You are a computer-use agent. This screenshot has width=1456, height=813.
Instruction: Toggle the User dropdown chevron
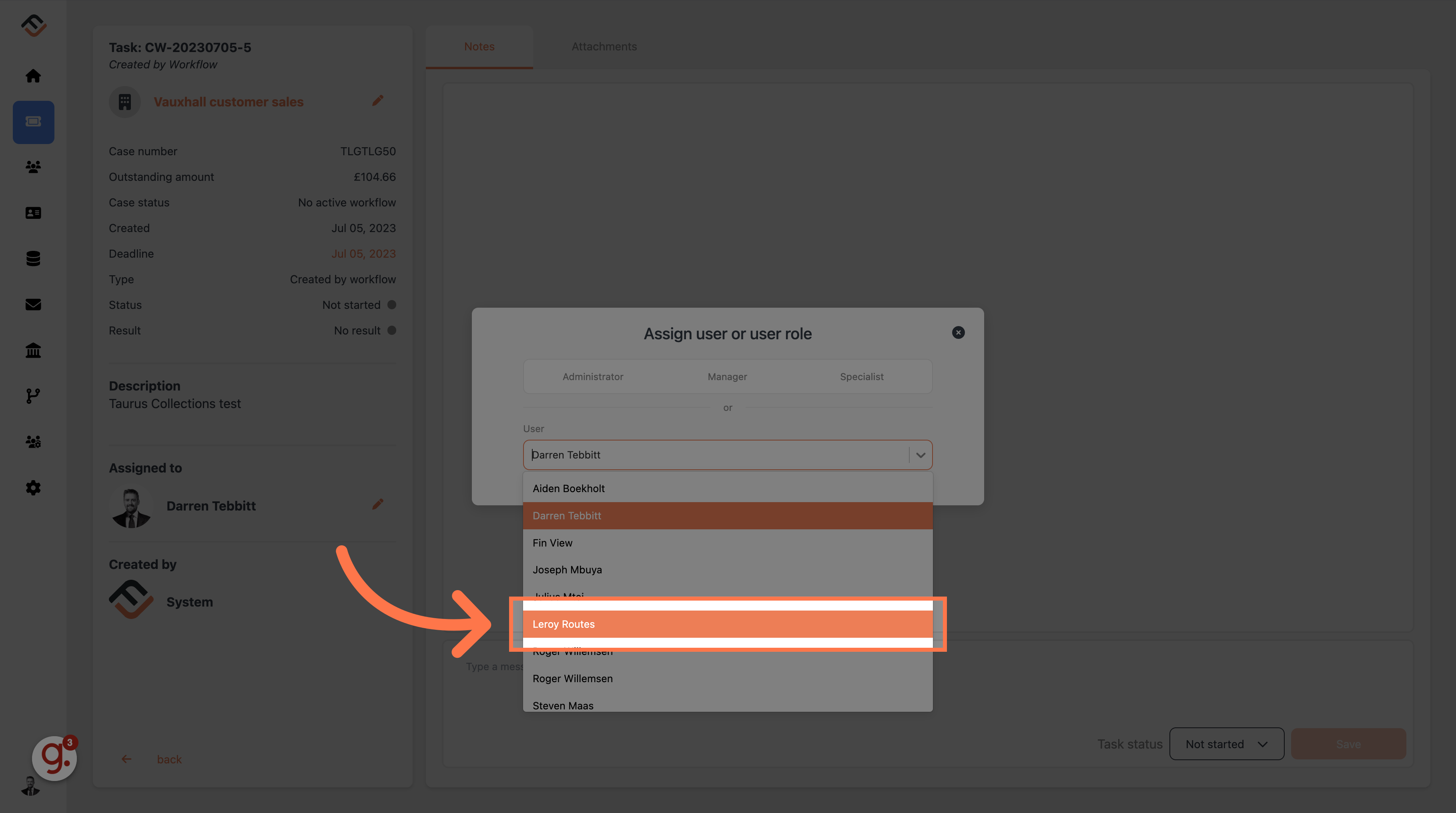[921, 455]
